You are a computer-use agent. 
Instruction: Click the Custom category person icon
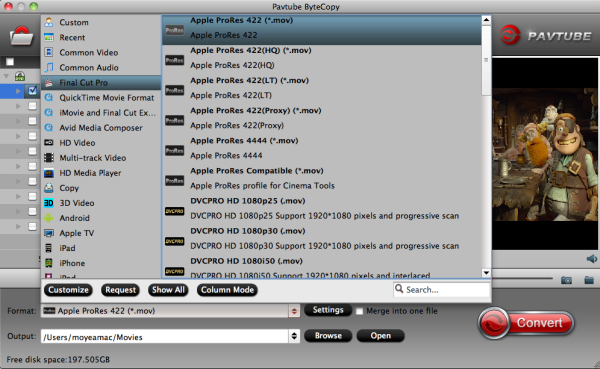(49, 22)
